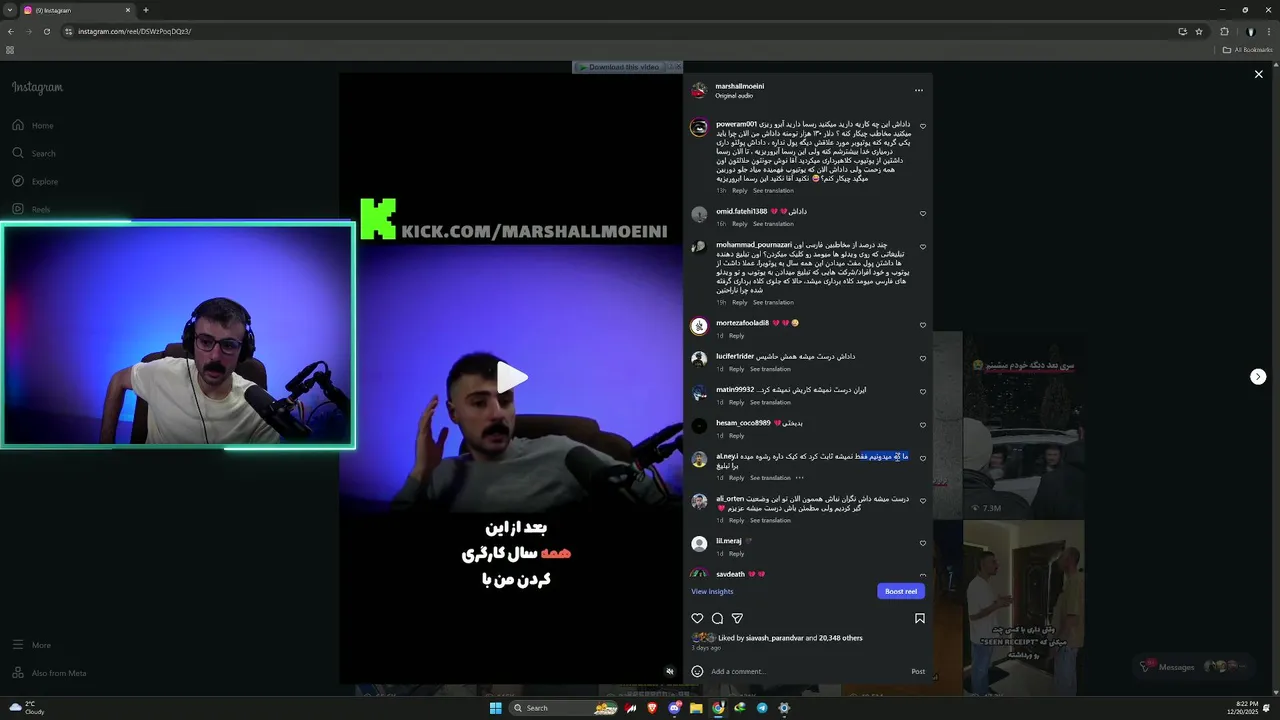Click the center play button on the reel
Screen dimensions: 1280x720
pos(512,377)
